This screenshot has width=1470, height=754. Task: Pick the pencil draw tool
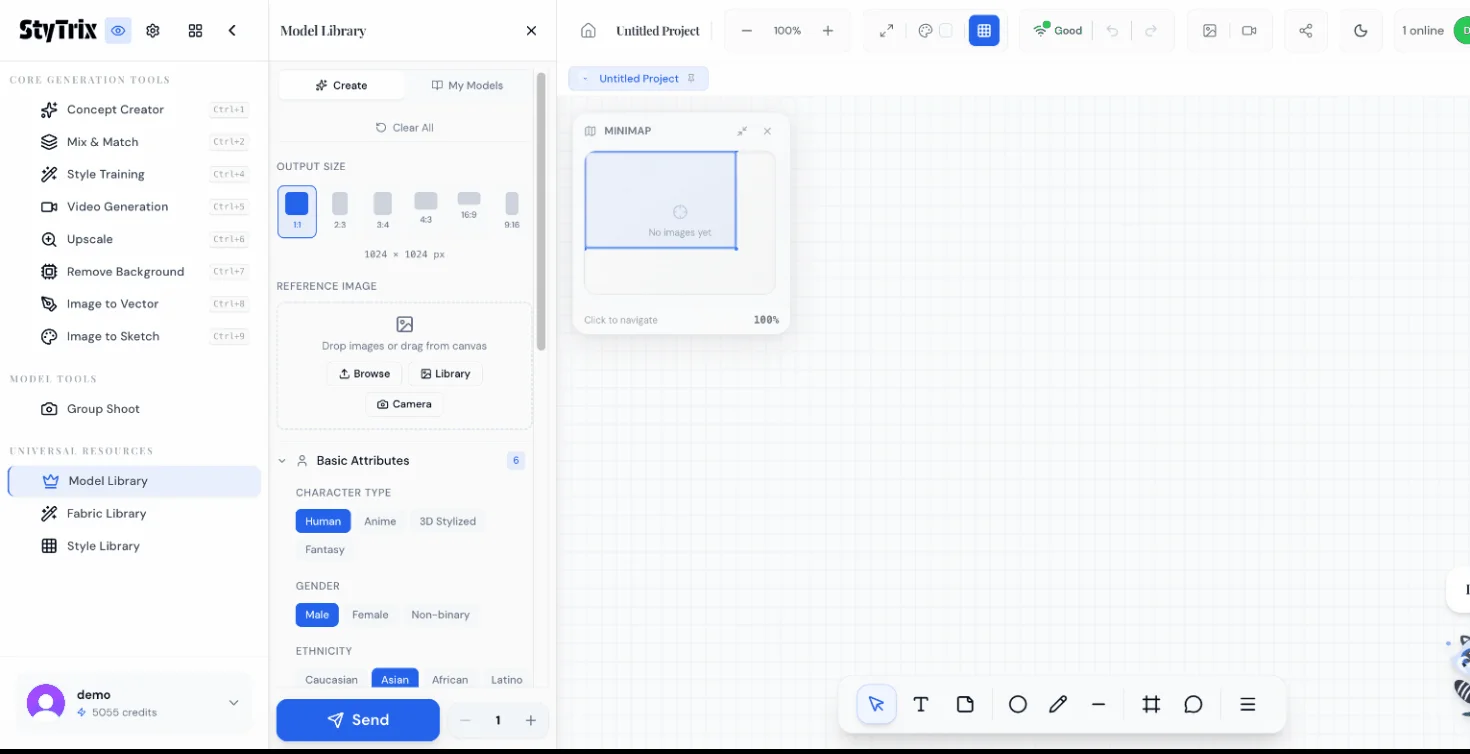click(1058, 704)
